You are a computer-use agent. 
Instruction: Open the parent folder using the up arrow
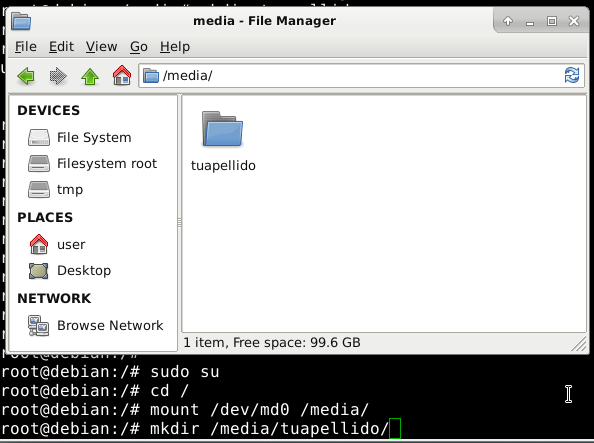pos(90,76)
